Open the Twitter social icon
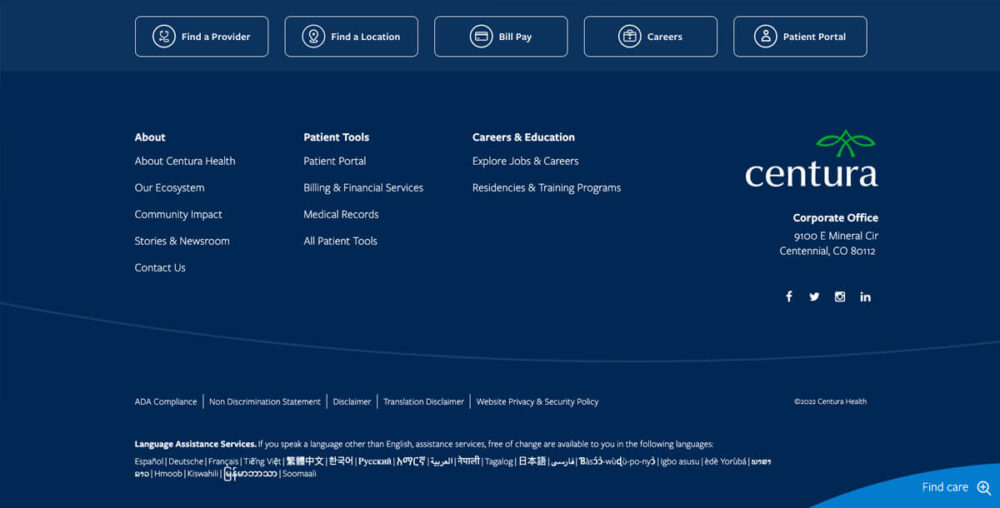The width and height of the screenshot is (1000, 508). pyautogui.click(x=814, y=297)
